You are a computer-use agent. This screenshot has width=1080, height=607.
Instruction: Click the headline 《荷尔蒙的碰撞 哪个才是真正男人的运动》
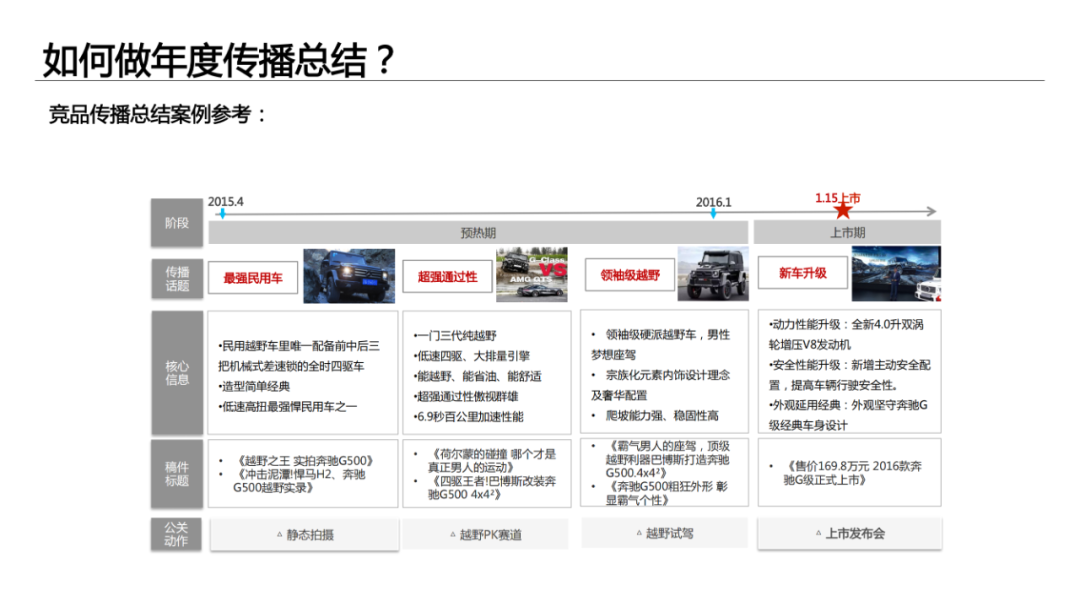(x=492, y=460)
